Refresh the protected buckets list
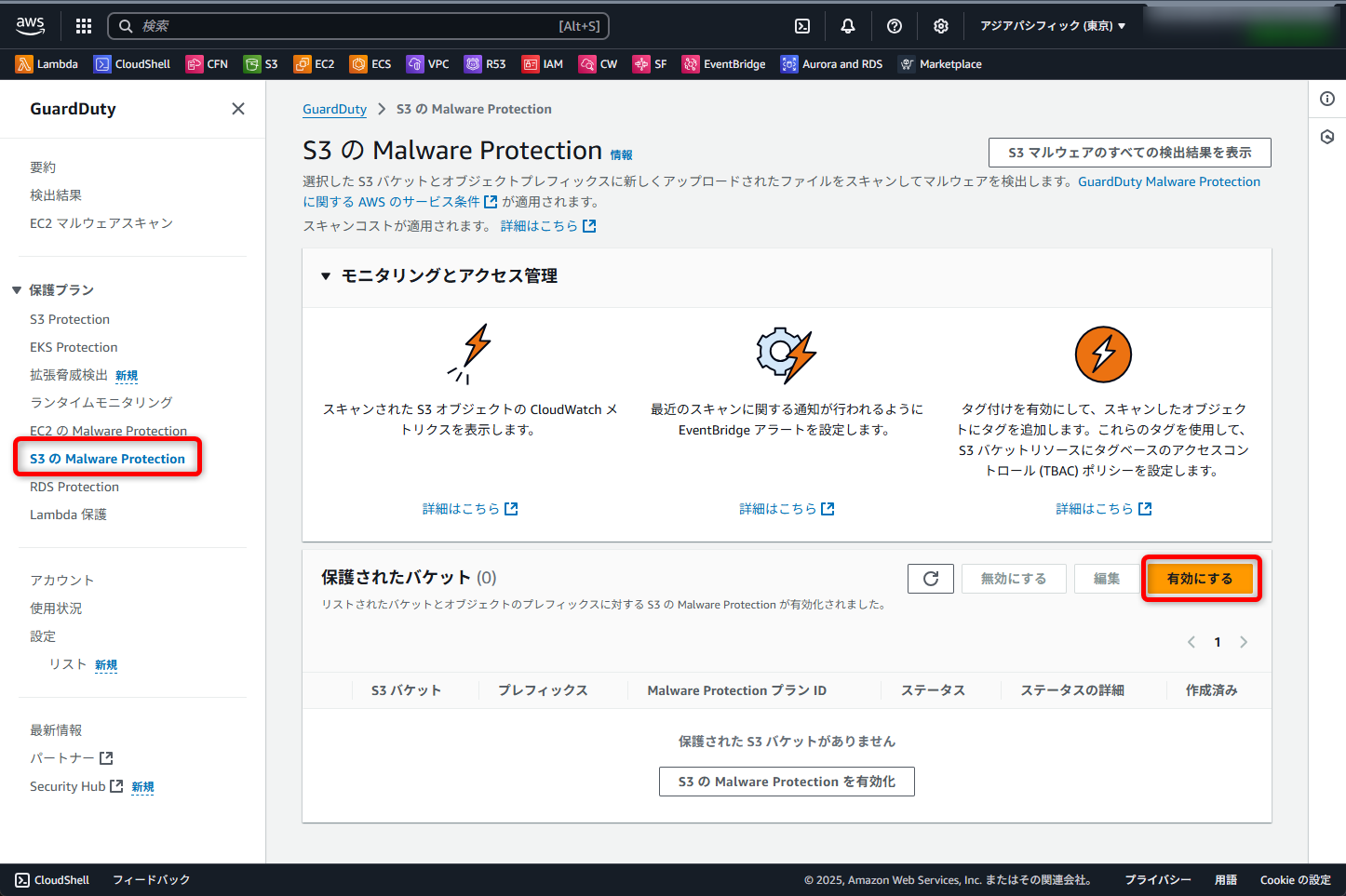 (931, 579)
